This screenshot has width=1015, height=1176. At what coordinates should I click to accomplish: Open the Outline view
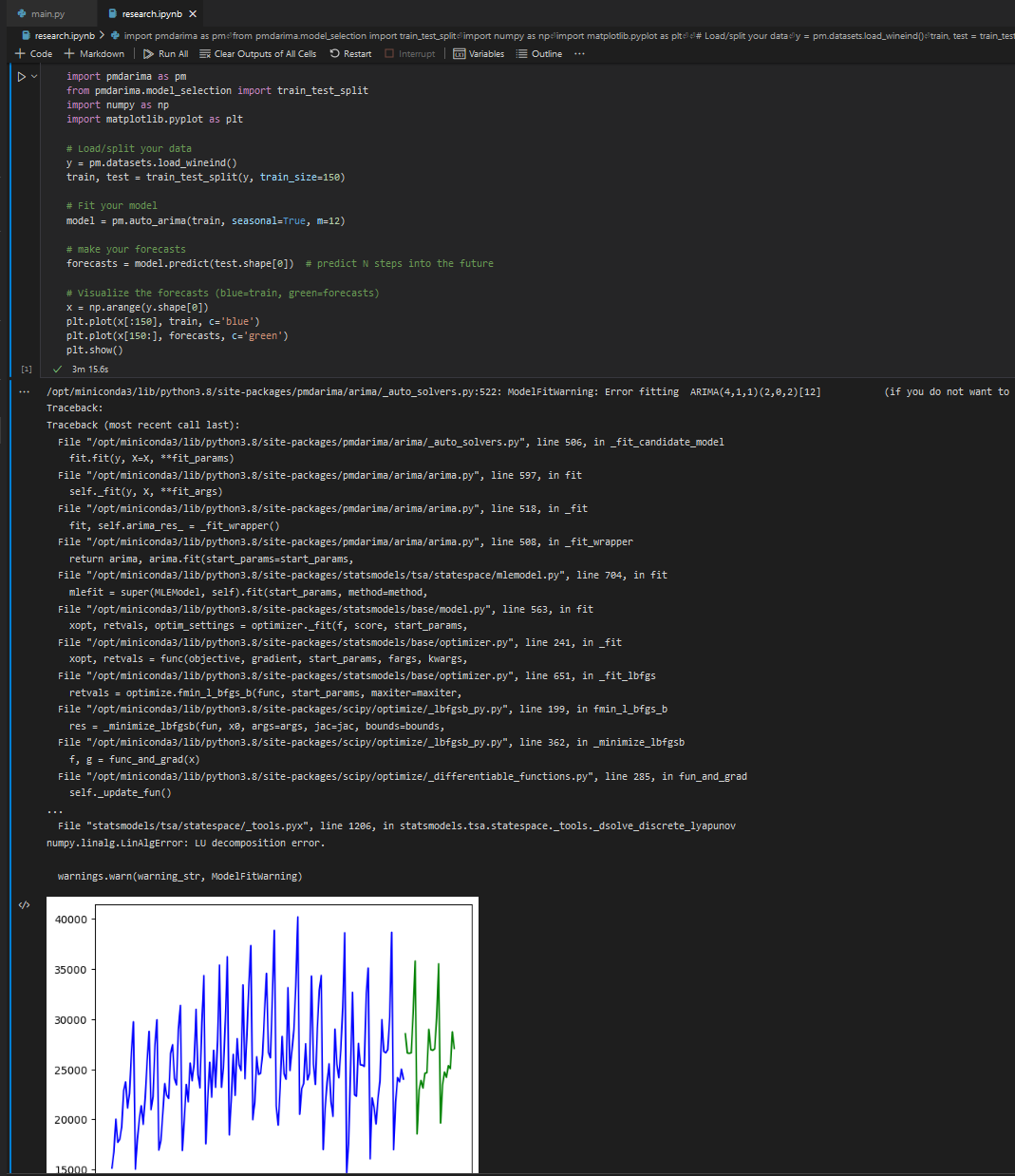coord(539,54)
